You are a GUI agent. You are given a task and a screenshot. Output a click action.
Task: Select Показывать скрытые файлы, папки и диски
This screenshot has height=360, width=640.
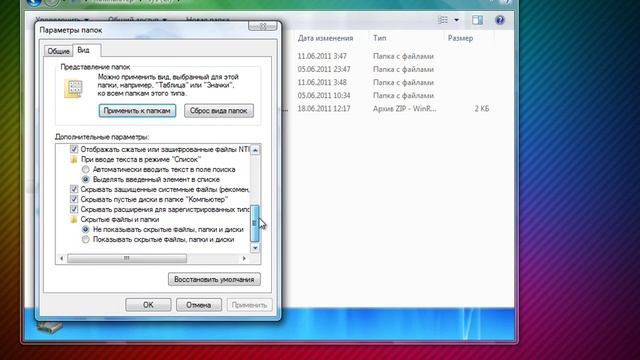click(85, 240)
